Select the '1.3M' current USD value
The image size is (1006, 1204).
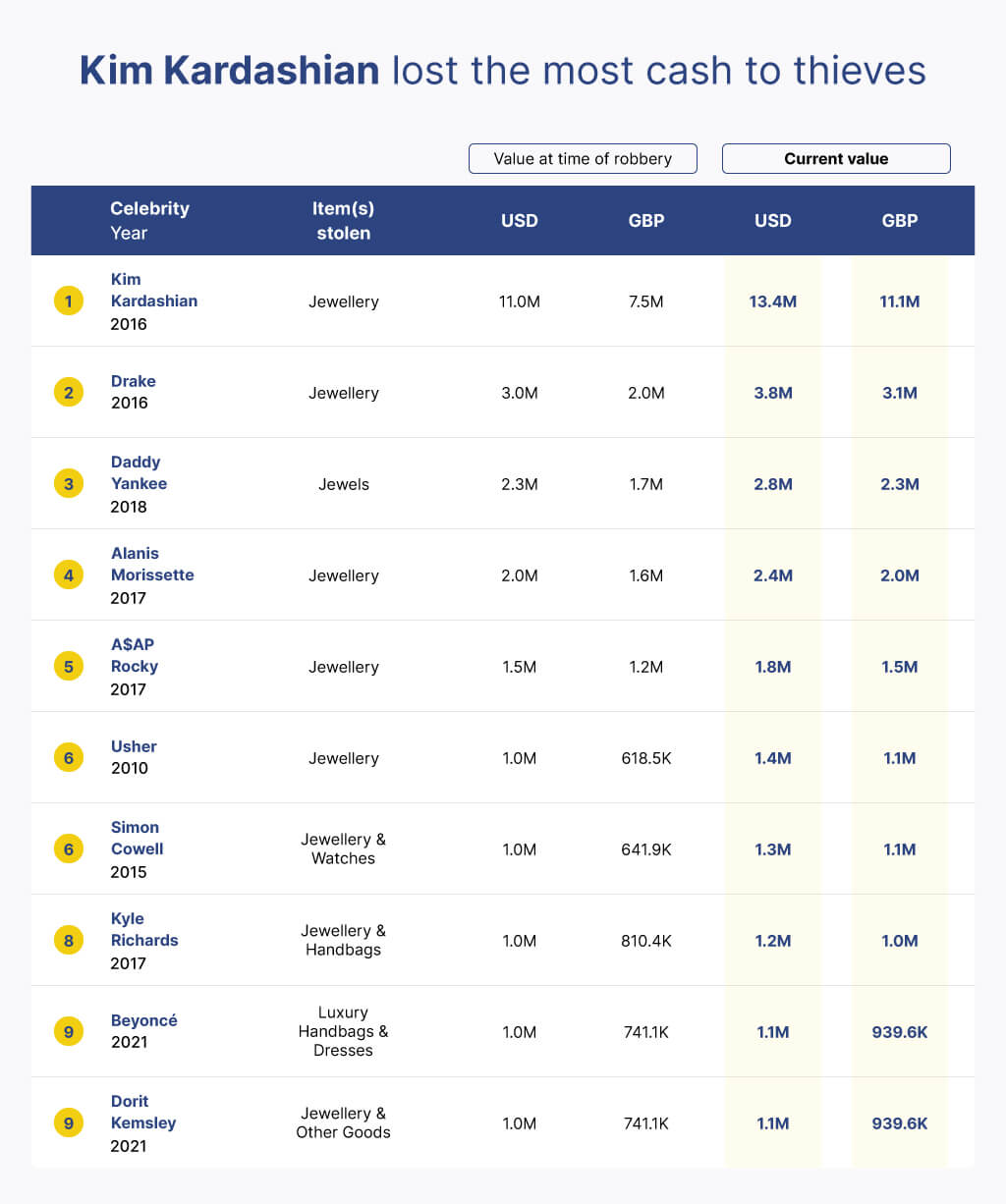point(773,849)
